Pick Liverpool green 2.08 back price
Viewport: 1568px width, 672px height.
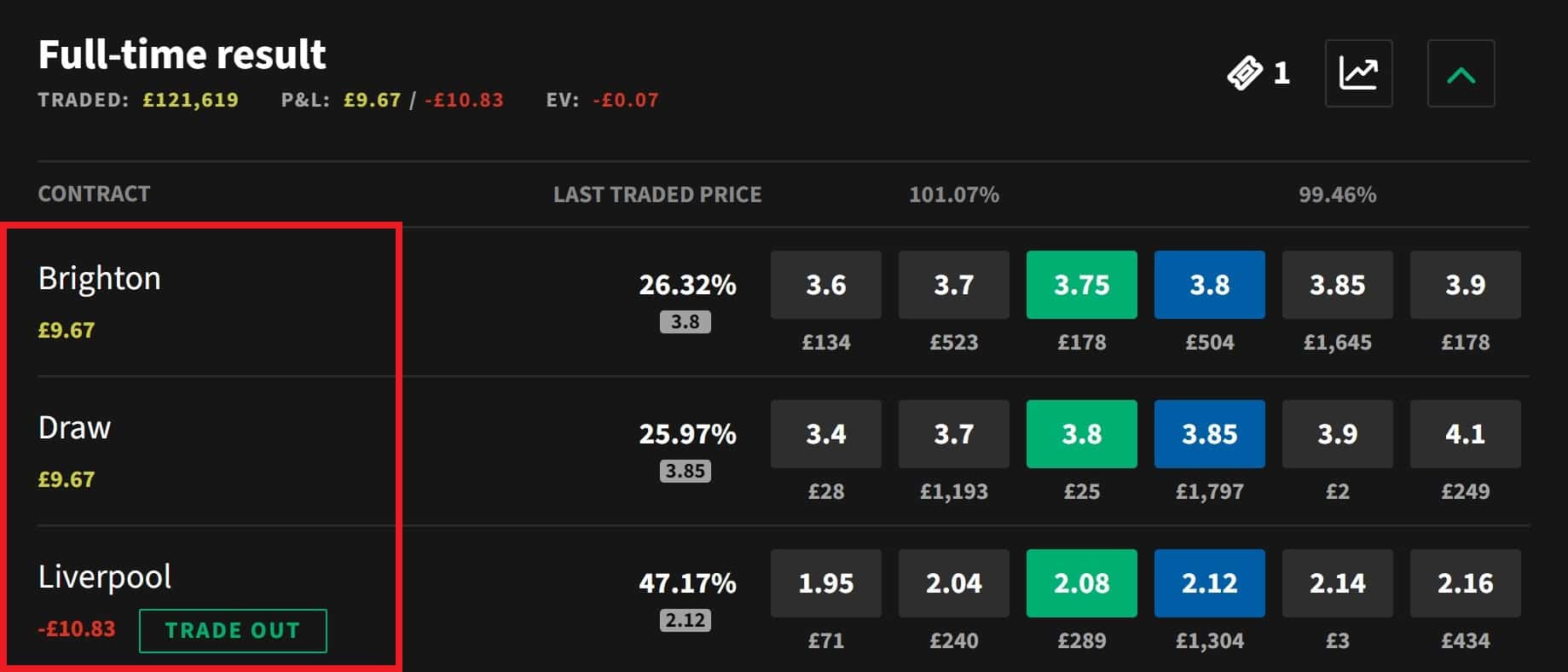pyautogui.click(x=1081, y=583)
